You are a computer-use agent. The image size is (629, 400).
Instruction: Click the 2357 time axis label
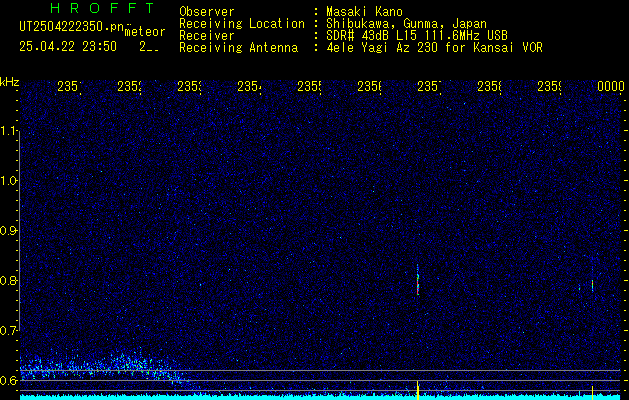pos(430,86)
